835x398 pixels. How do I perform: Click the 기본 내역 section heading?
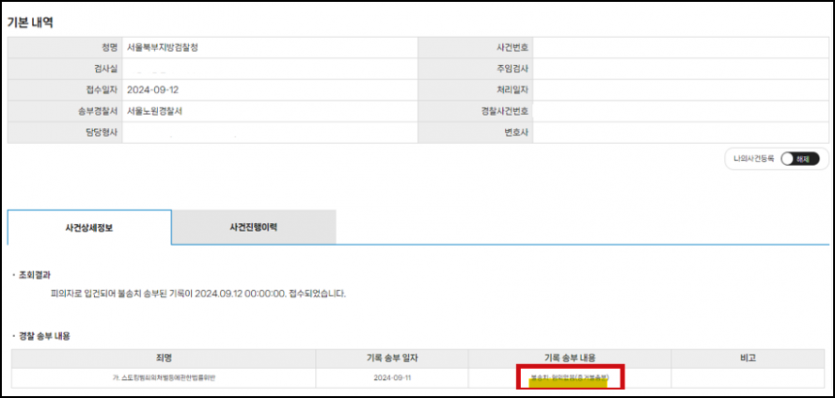[30, 23]
